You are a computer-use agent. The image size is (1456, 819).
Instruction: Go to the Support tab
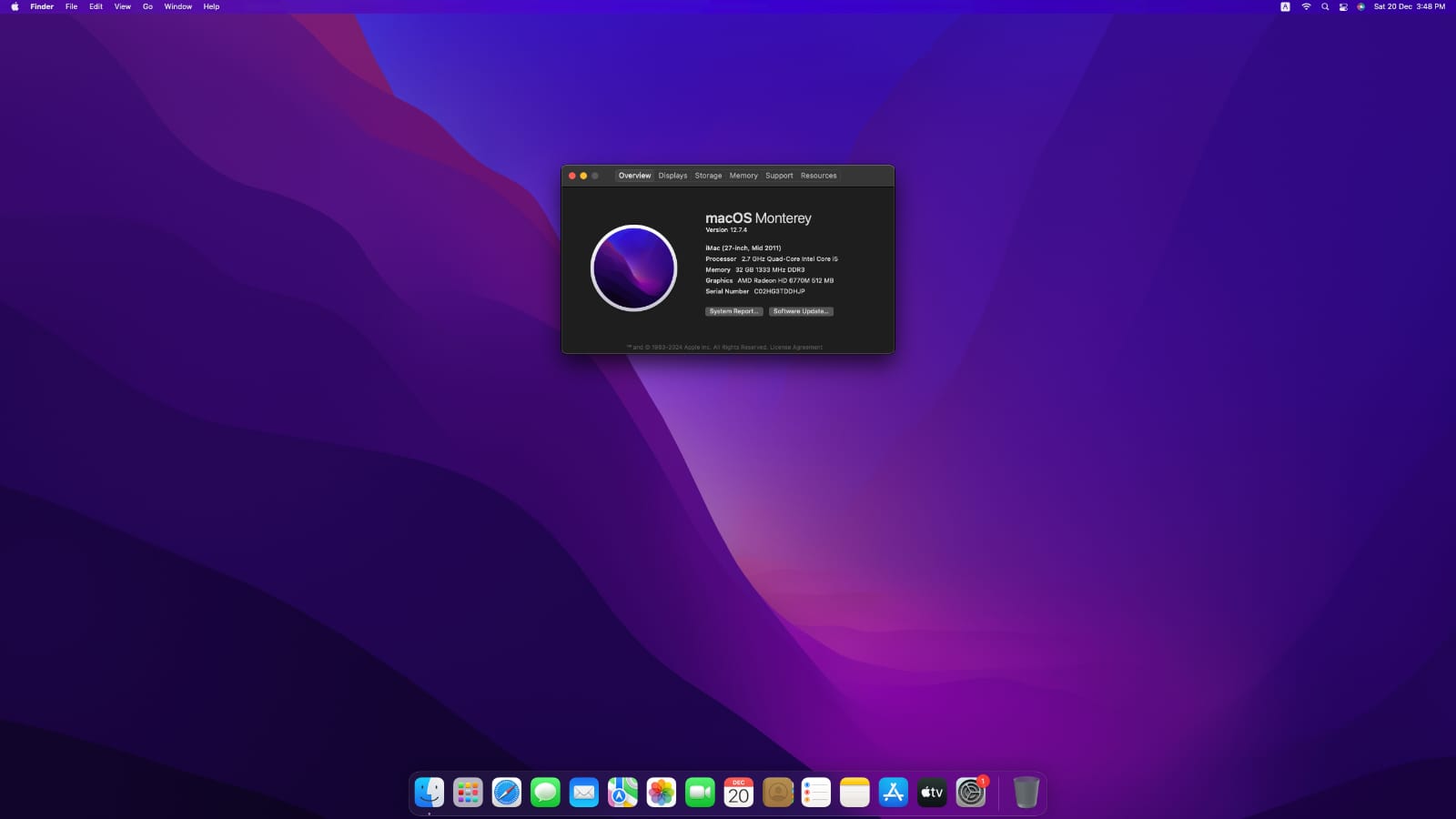point(779,176)
